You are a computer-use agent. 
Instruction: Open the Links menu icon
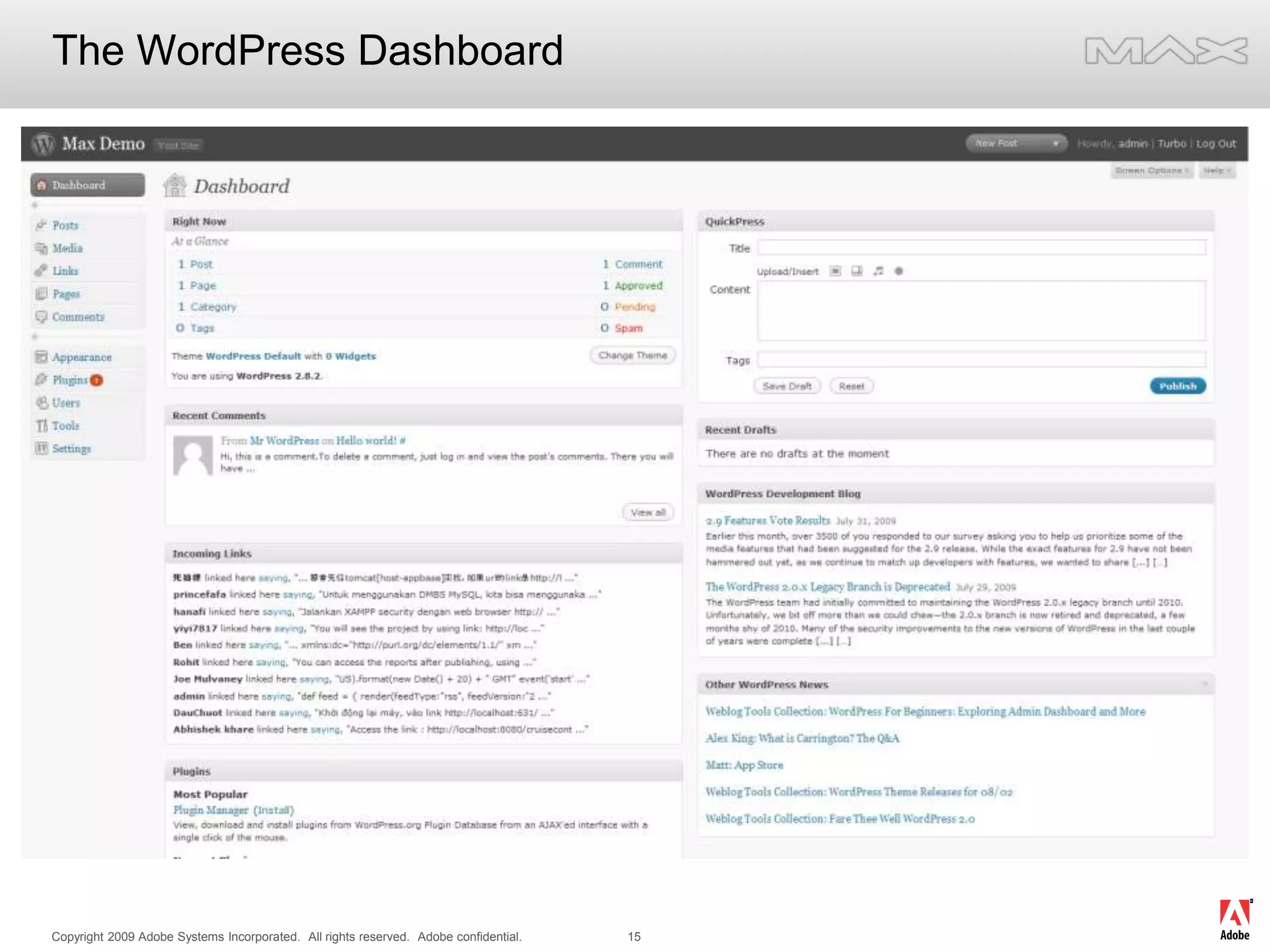click(x=42, y=270)
